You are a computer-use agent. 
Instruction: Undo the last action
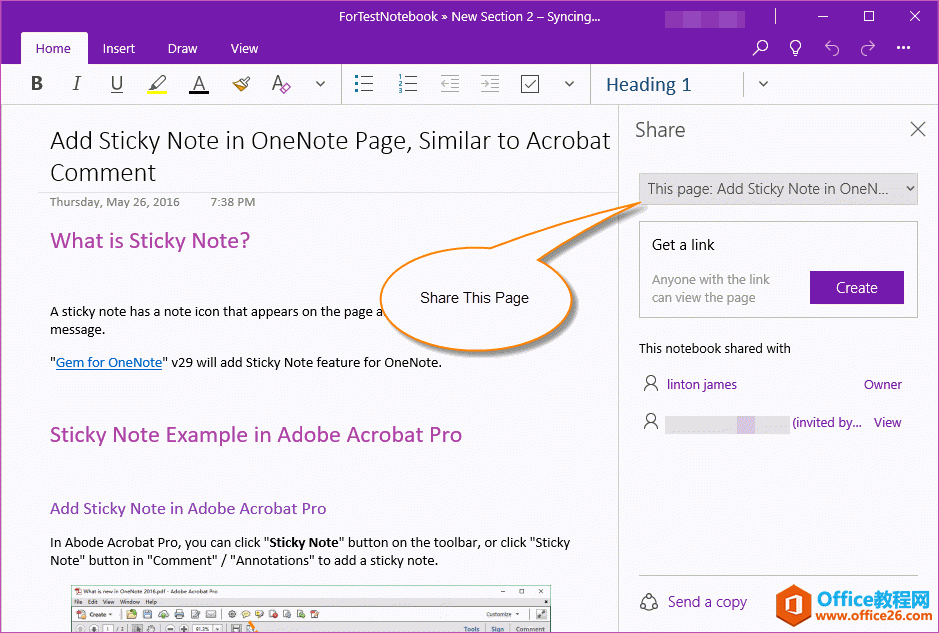(x=830, y=47)
